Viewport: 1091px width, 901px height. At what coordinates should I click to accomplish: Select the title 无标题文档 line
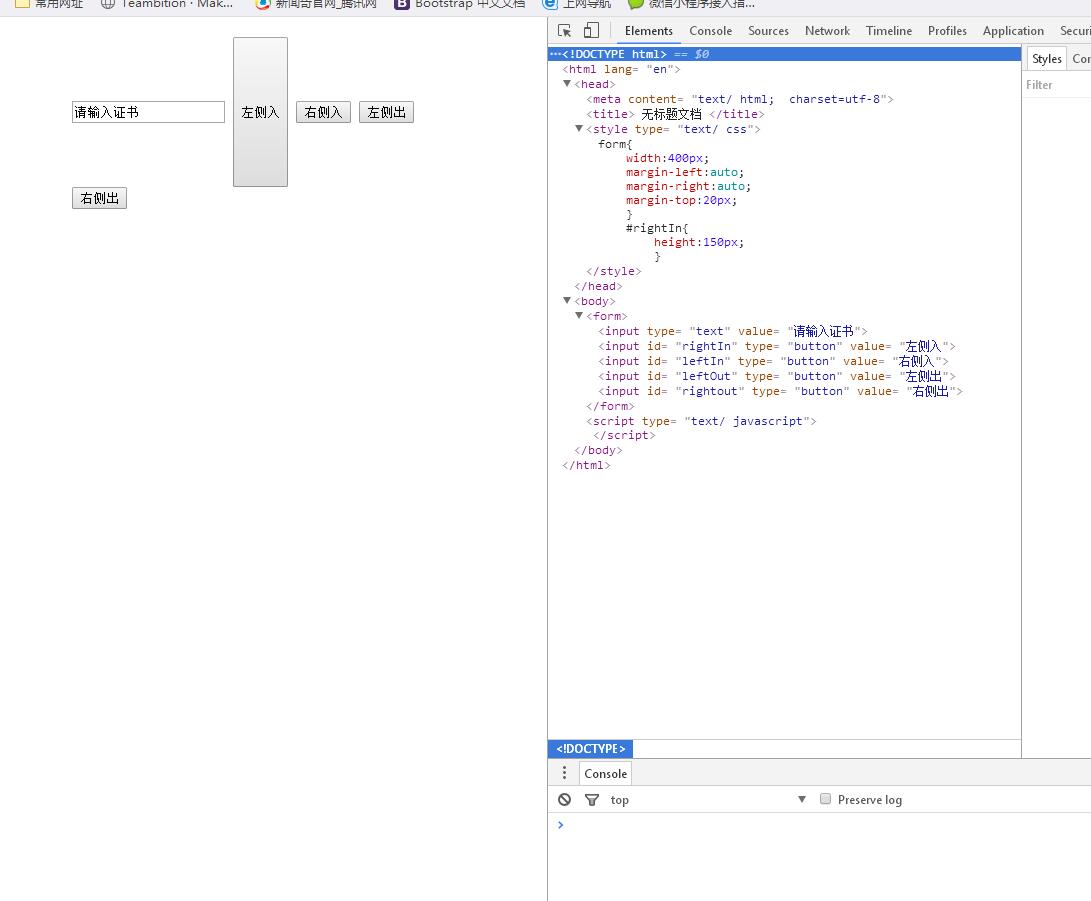pos(675,114)
